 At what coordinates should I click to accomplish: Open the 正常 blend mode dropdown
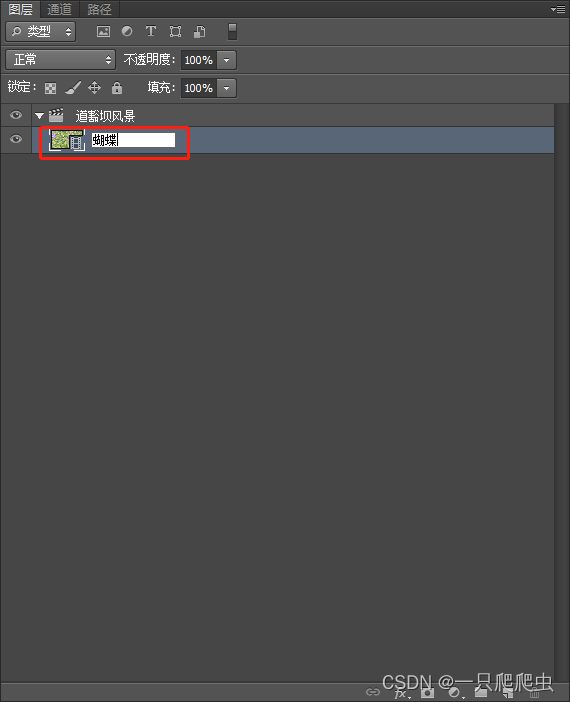pos(60,60)
